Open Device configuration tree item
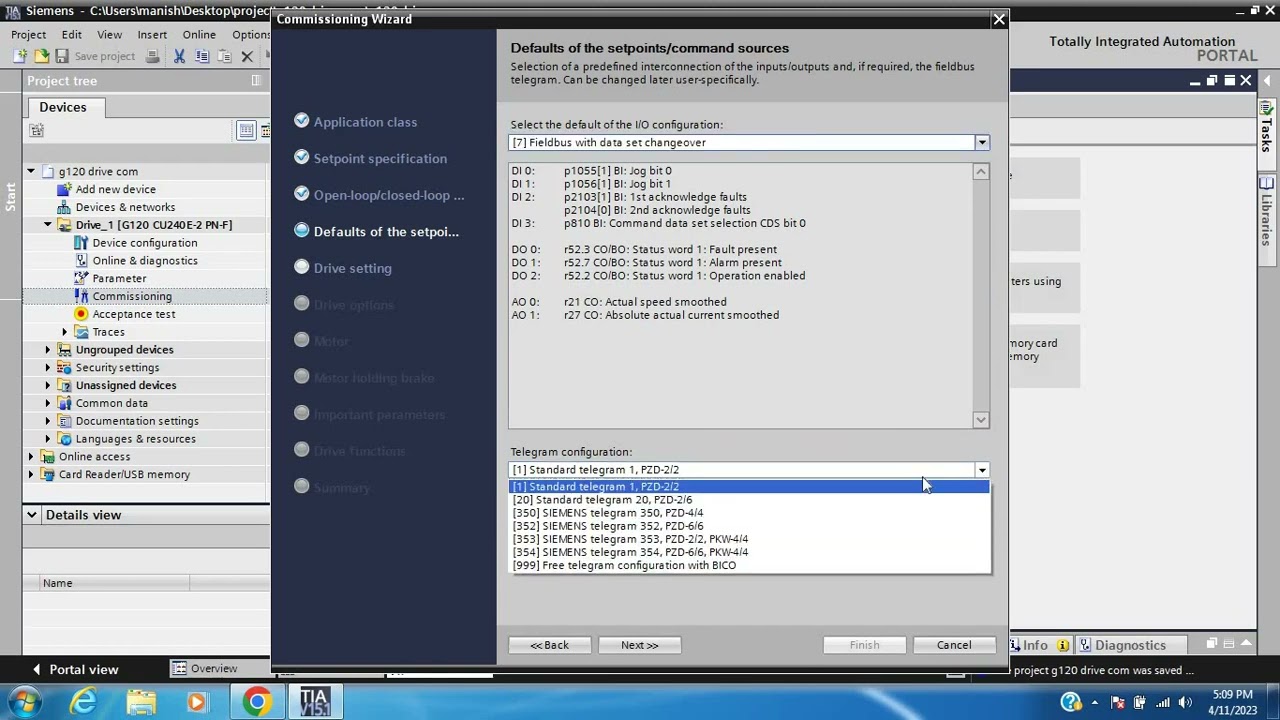The width and height of the screenshot is (1280, 720). (144, 243)
